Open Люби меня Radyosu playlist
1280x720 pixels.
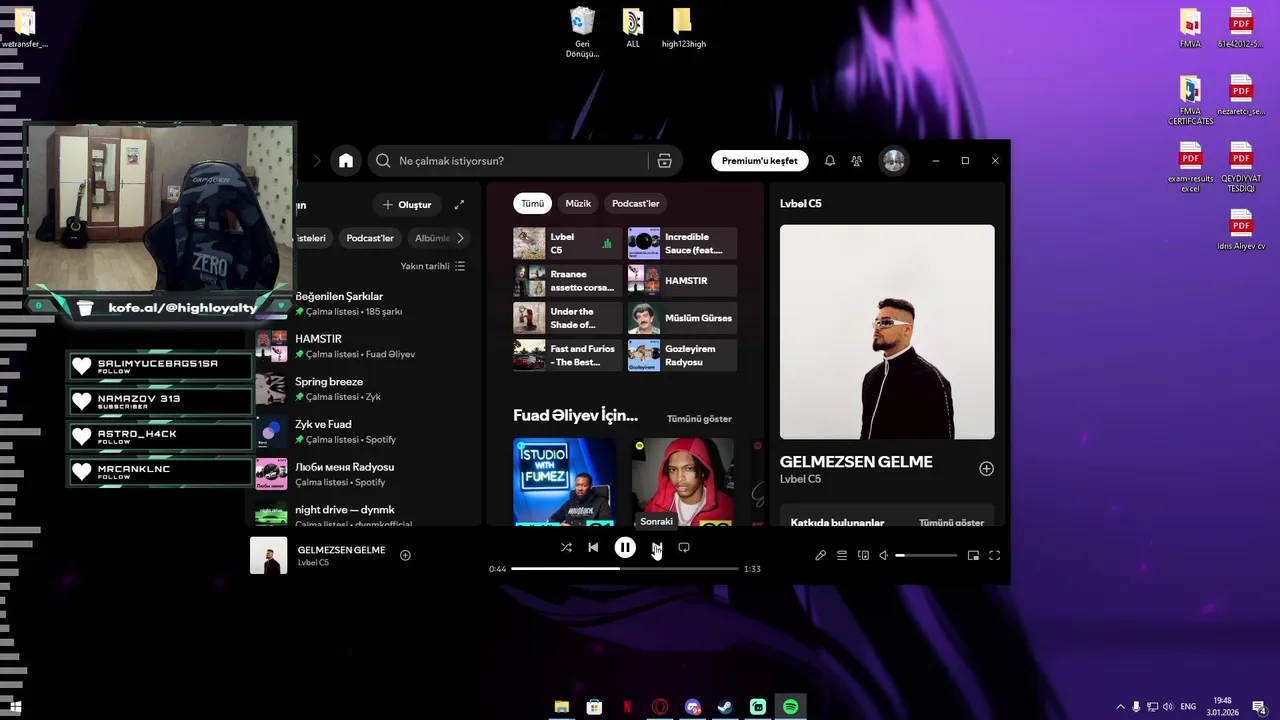click(364, 474)
